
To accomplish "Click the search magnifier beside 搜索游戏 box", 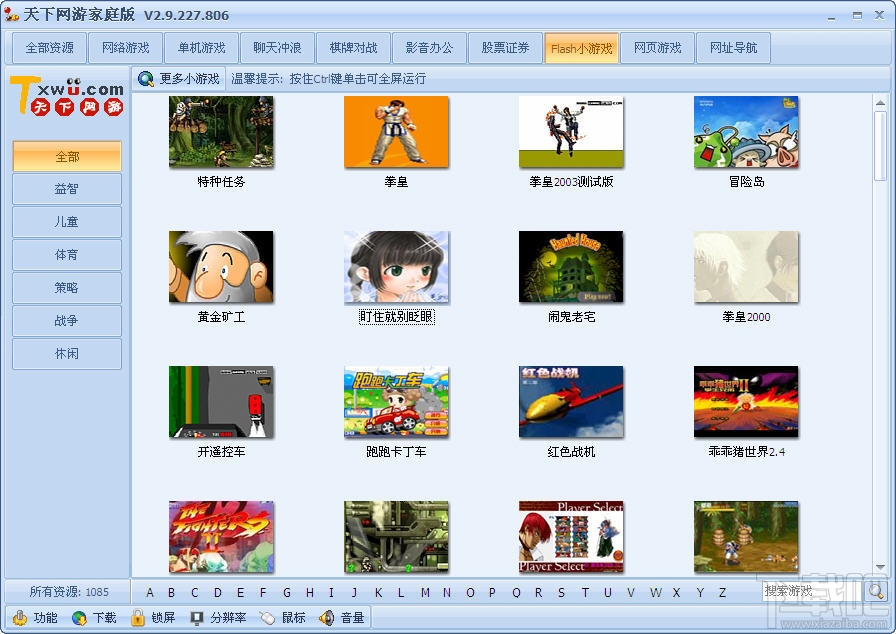I will click(875, 592).
